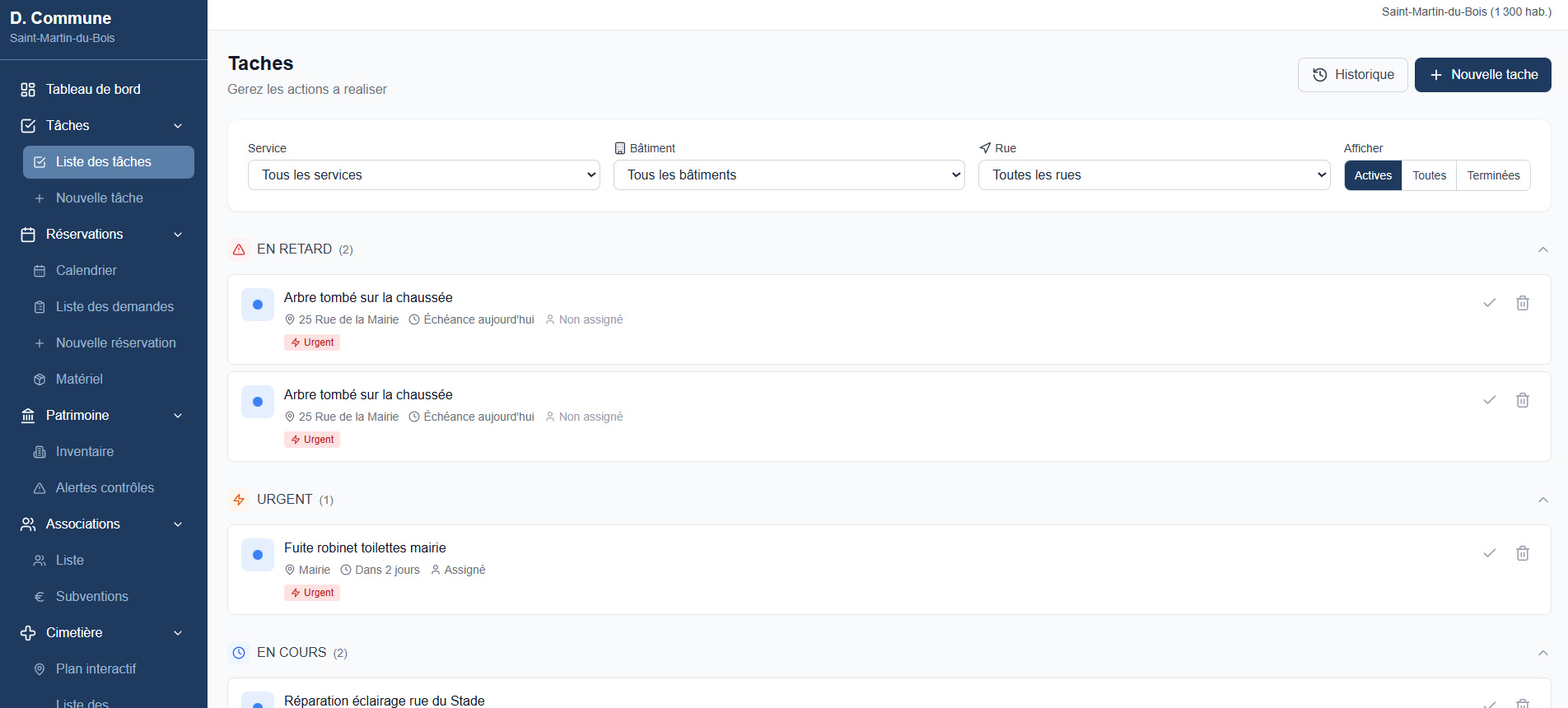Click the URGENT lightning bolt section icon
Screen dimensions: 1568x708
click(x=239, y=500)
